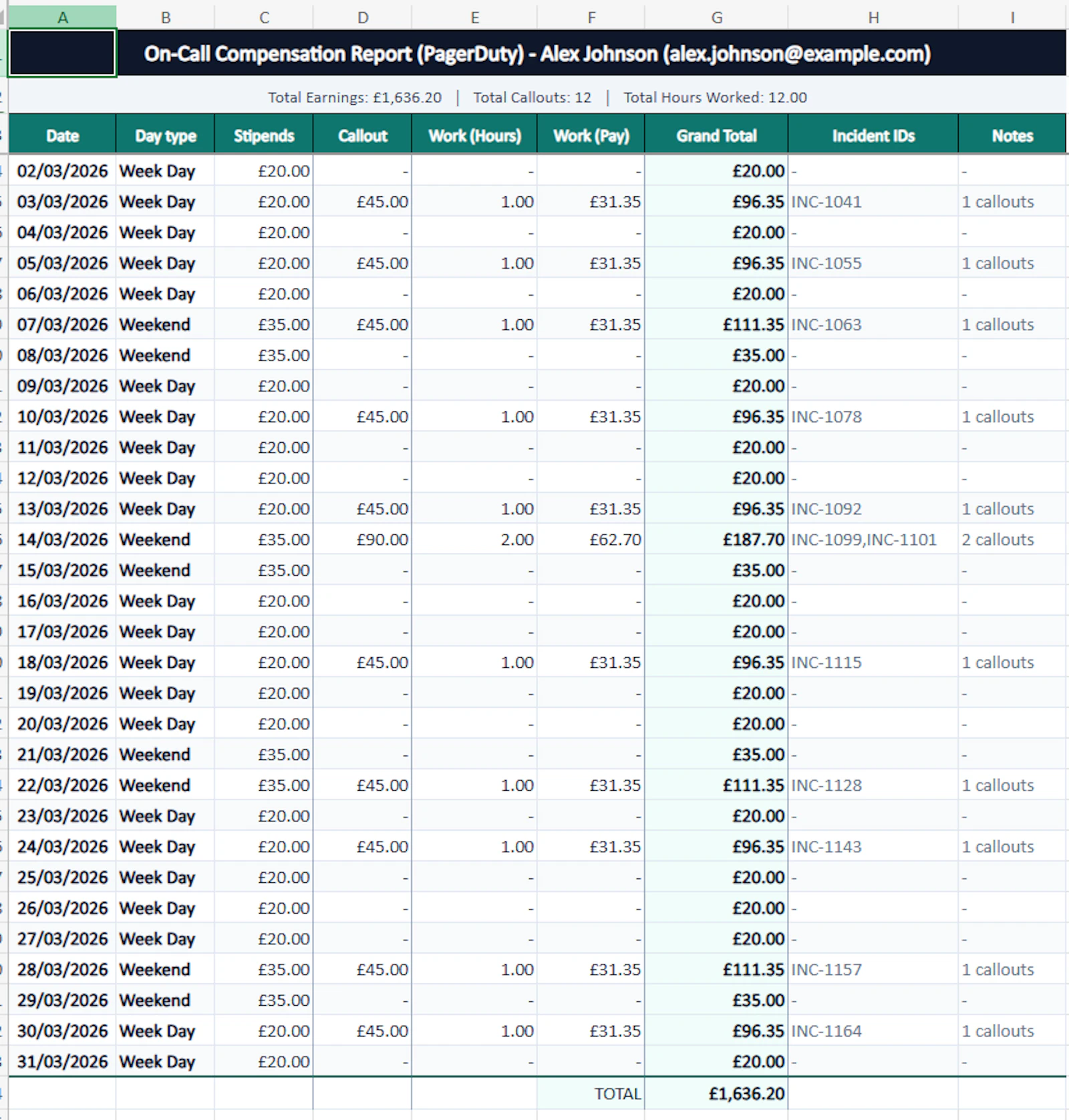
Task: Select column I header
Action: 1012,17
